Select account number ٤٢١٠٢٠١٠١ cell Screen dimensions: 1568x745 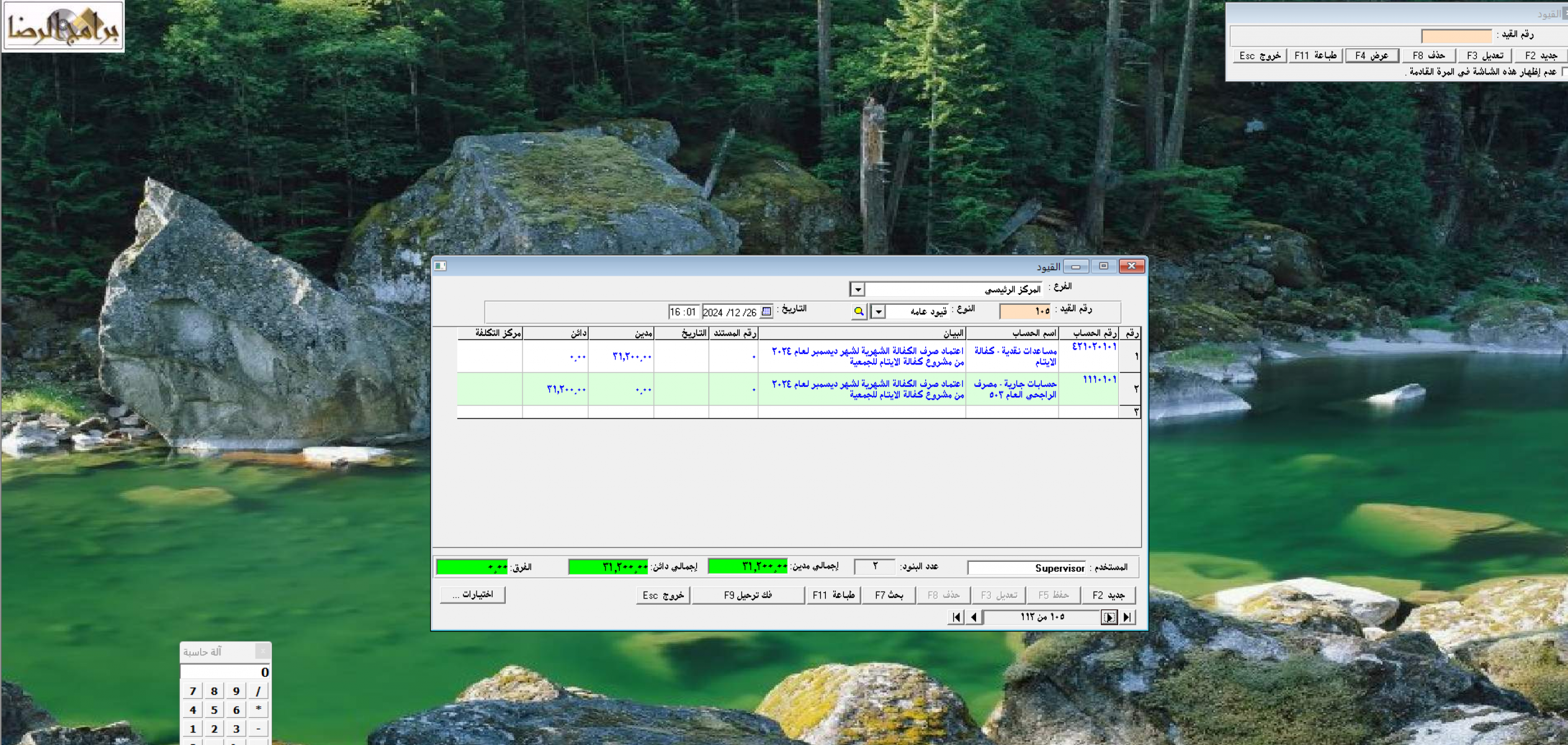(1090, 356)
